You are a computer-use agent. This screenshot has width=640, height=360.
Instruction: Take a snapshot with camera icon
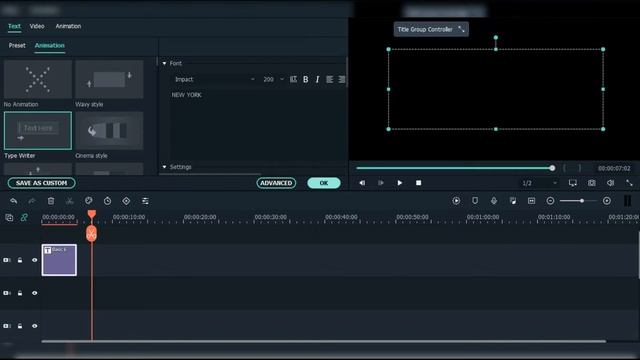click(x=591, y=183)
